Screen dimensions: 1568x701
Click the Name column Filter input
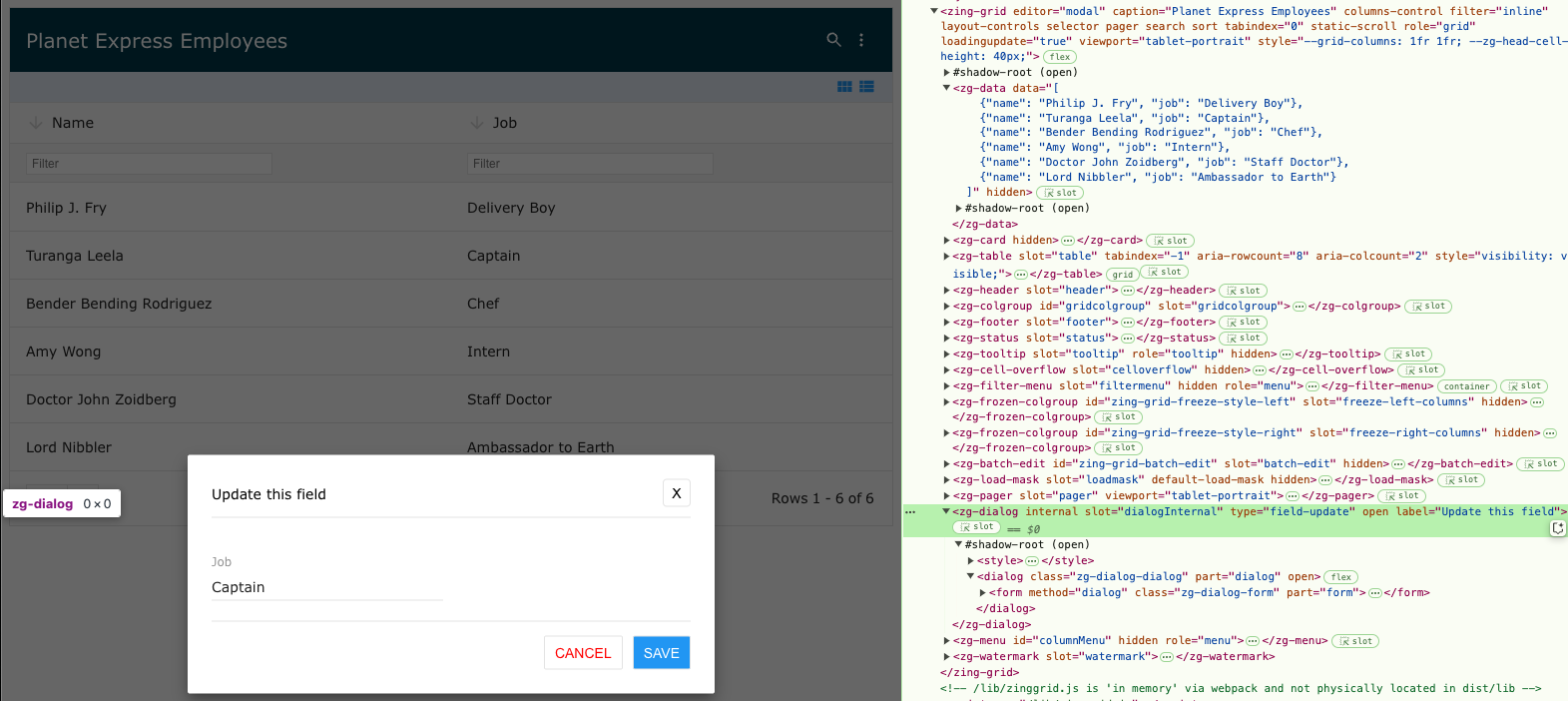(x=149, y=164)
